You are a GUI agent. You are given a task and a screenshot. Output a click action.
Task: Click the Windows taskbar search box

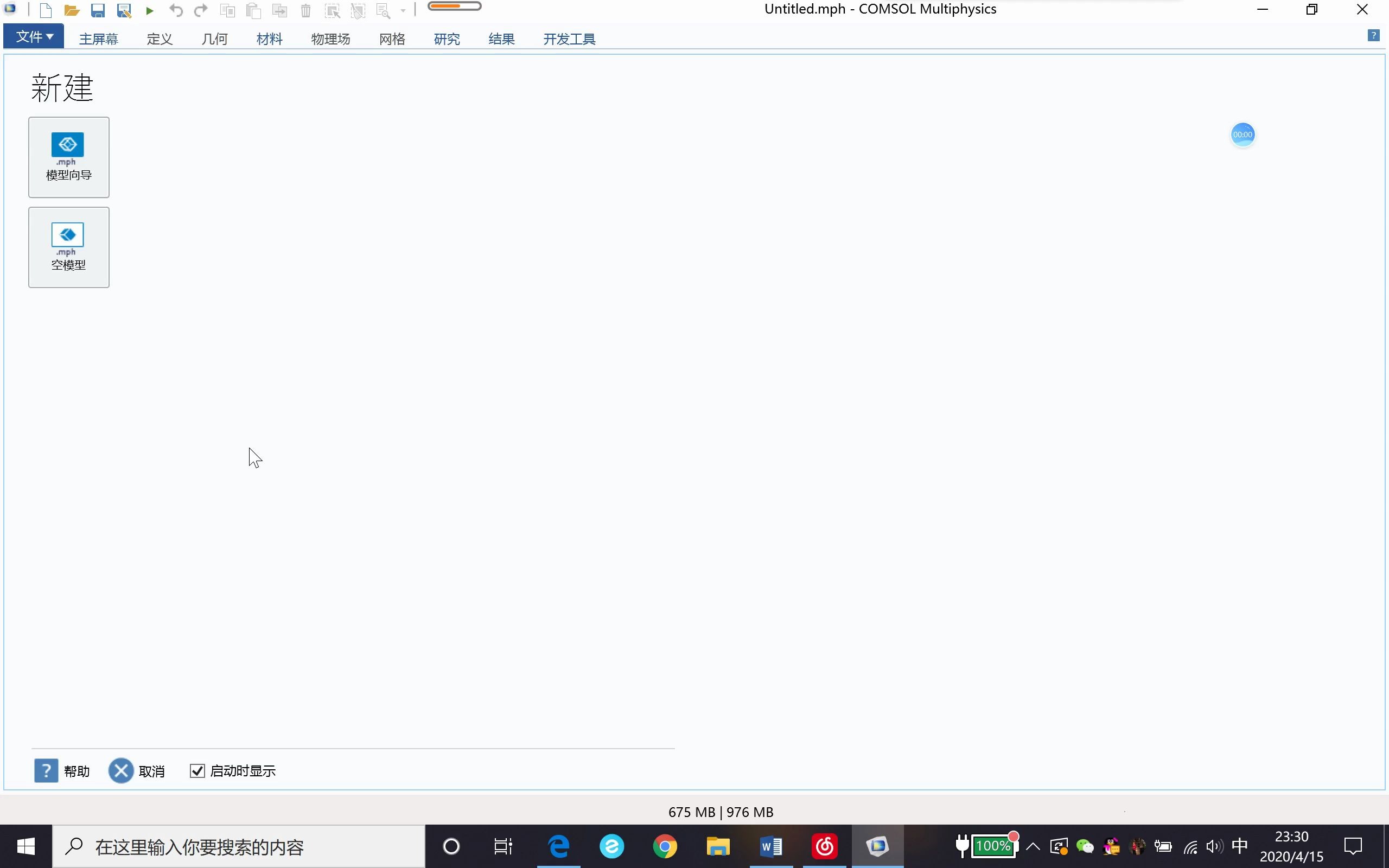239,847
